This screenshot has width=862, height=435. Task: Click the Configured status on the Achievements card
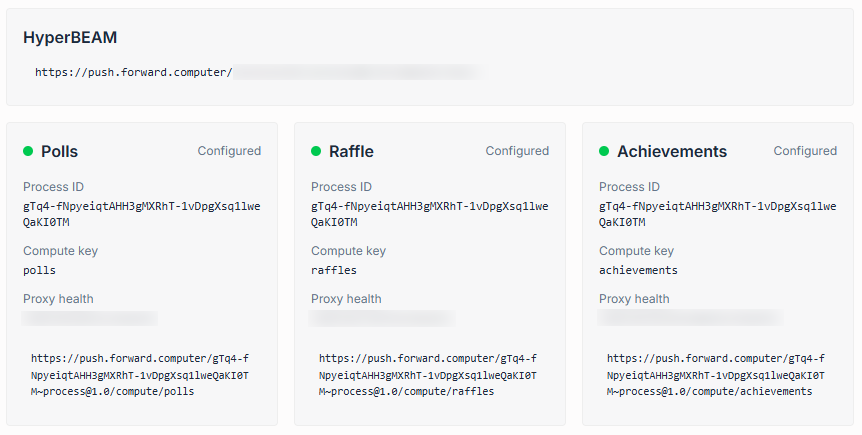point(805,151)
